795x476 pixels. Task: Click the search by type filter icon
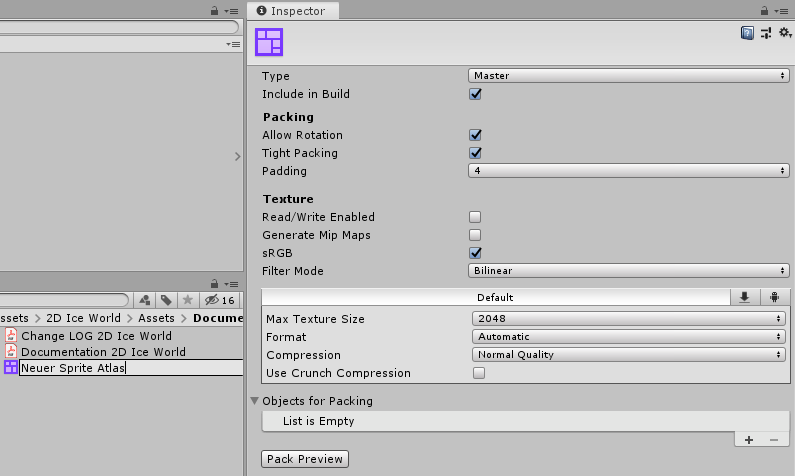click(146, 300)
